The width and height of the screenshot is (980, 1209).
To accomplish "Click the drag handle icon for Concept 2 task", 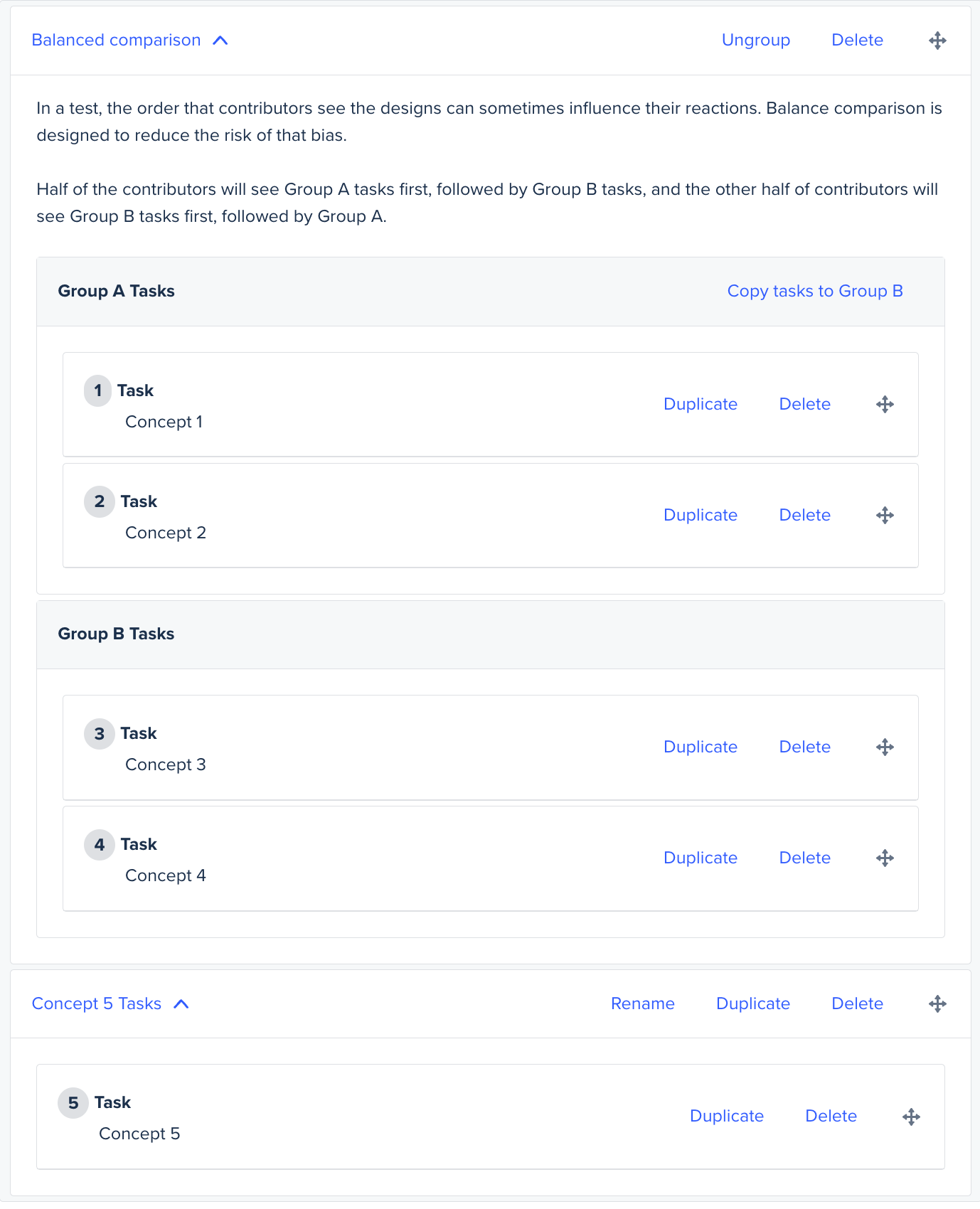I will 885,516.
